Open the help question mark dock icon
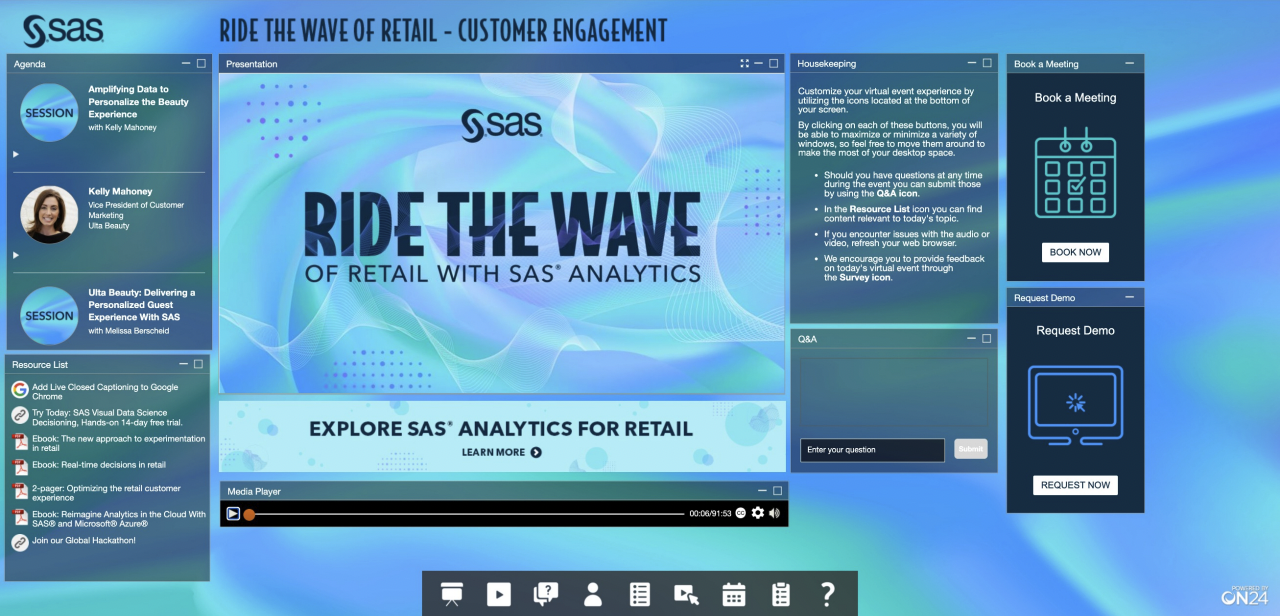 coord(828,594)
